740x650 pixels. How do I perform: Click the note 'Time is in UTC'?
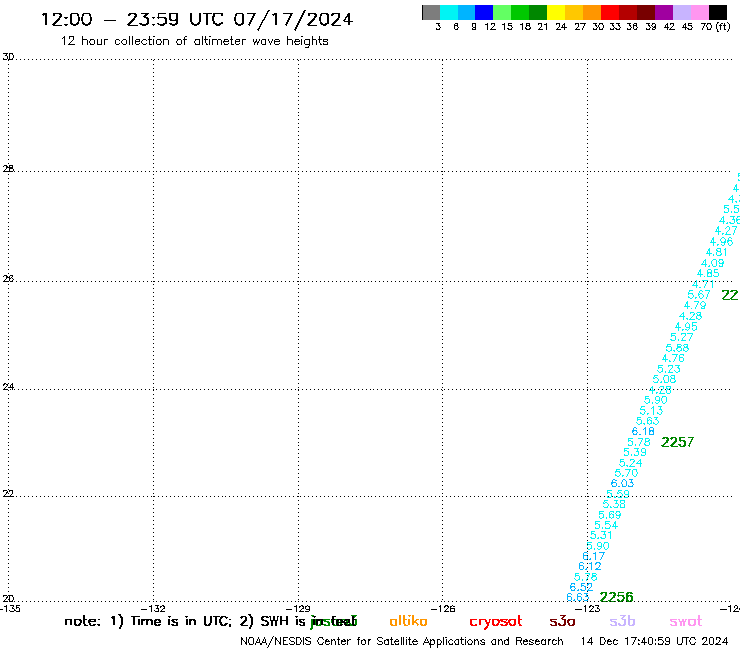(180, 621)
